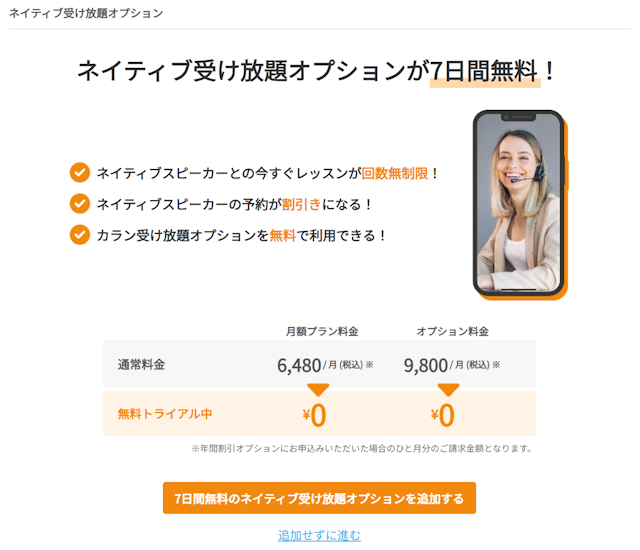Viewport: 640px width, 550px height.
Task: Click the オプション料金 column header
Action: (452, 331)
